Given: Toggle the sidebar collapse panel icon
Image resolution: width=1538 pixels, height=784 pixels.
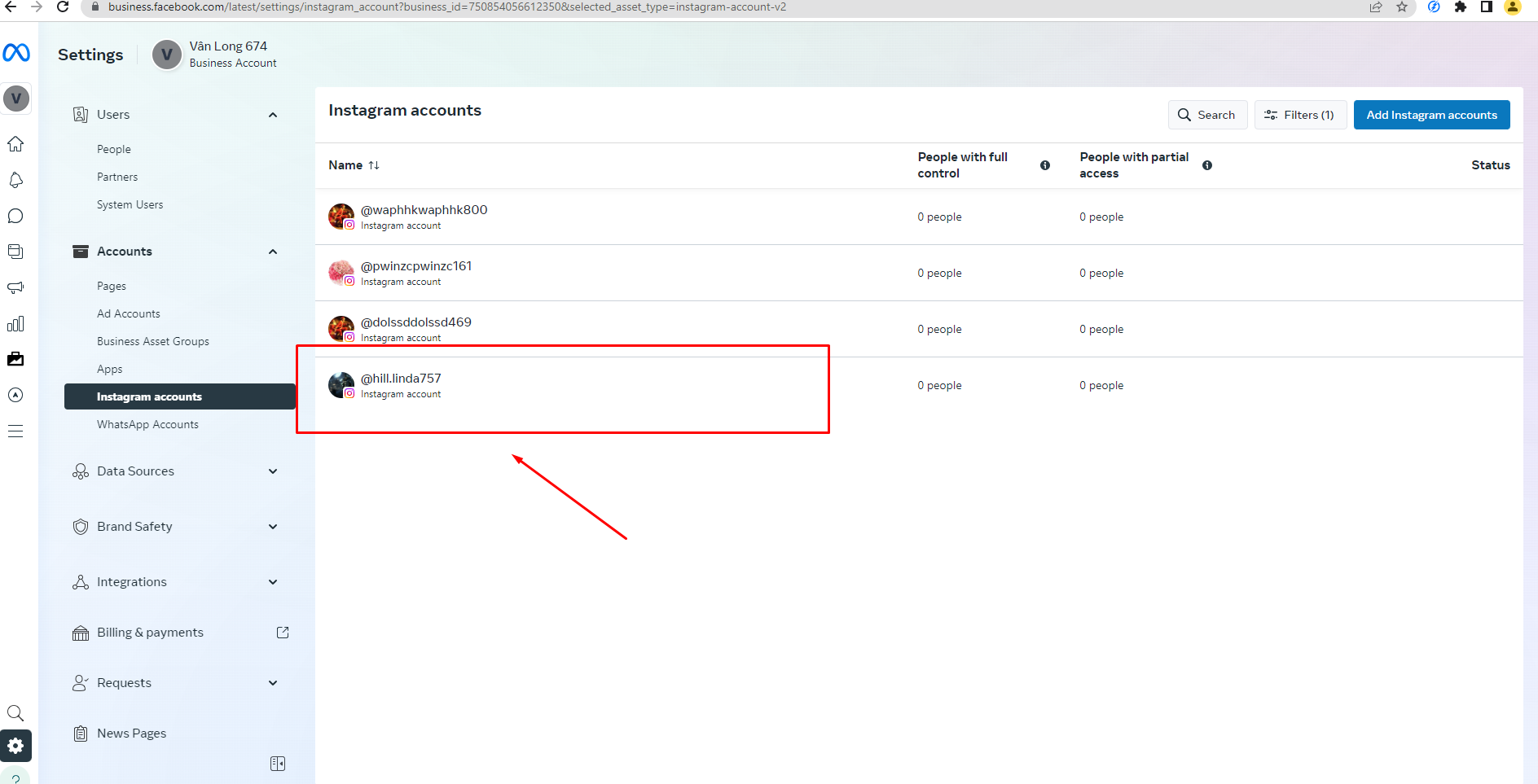Looking at the screenshot, I should coord(278,764).
